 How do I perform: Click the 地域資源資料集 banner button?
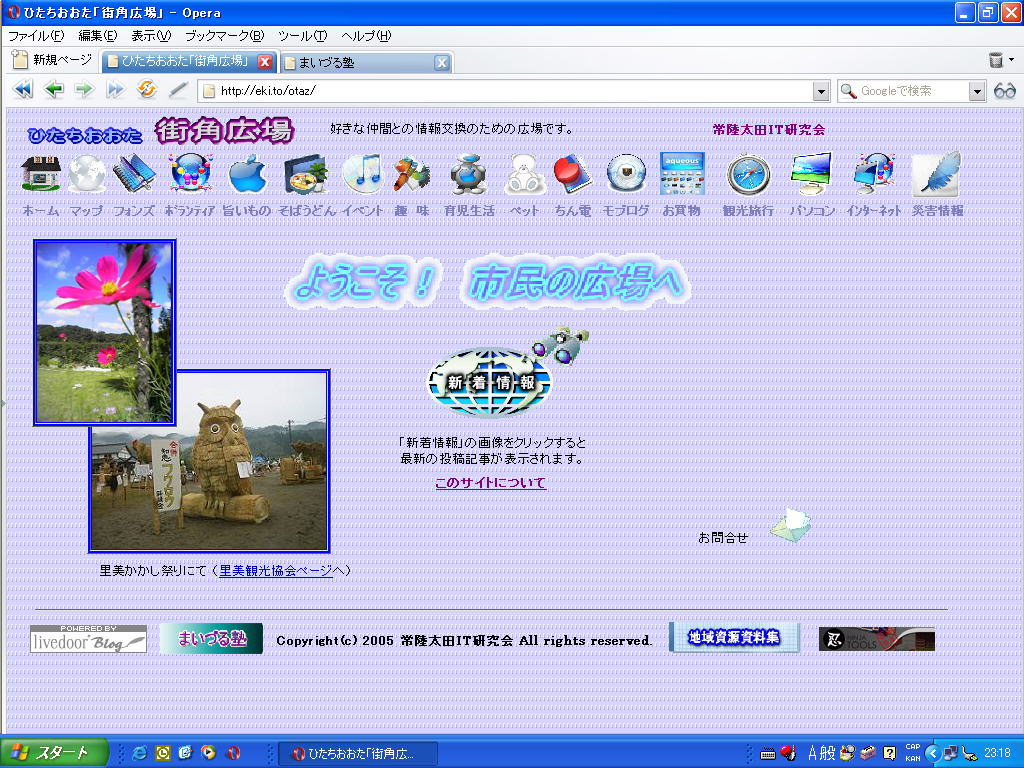(x=734, y=637)
